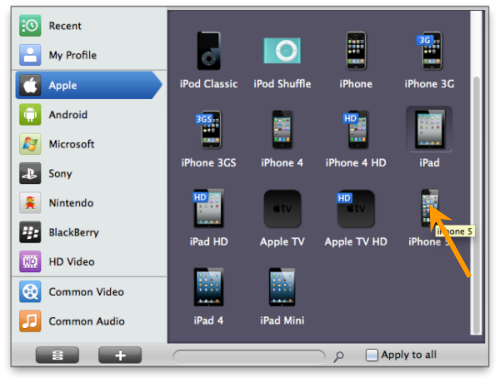Select the original iPhone icon
The height and width of the screenshot is (382, 500).
coord(356,51)
